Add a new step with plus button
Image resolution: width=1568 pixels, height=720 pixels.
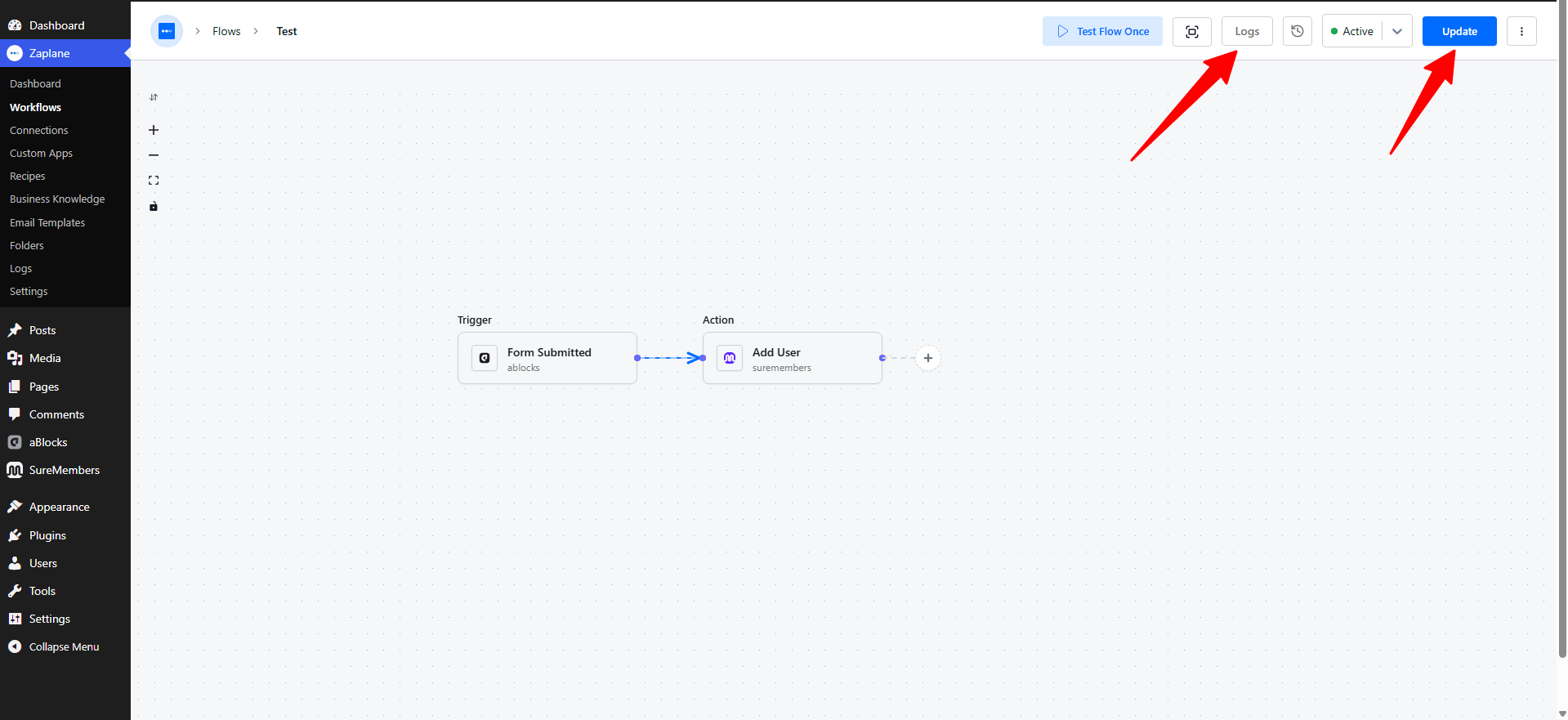pyautogui.click(x=928, y=358)
